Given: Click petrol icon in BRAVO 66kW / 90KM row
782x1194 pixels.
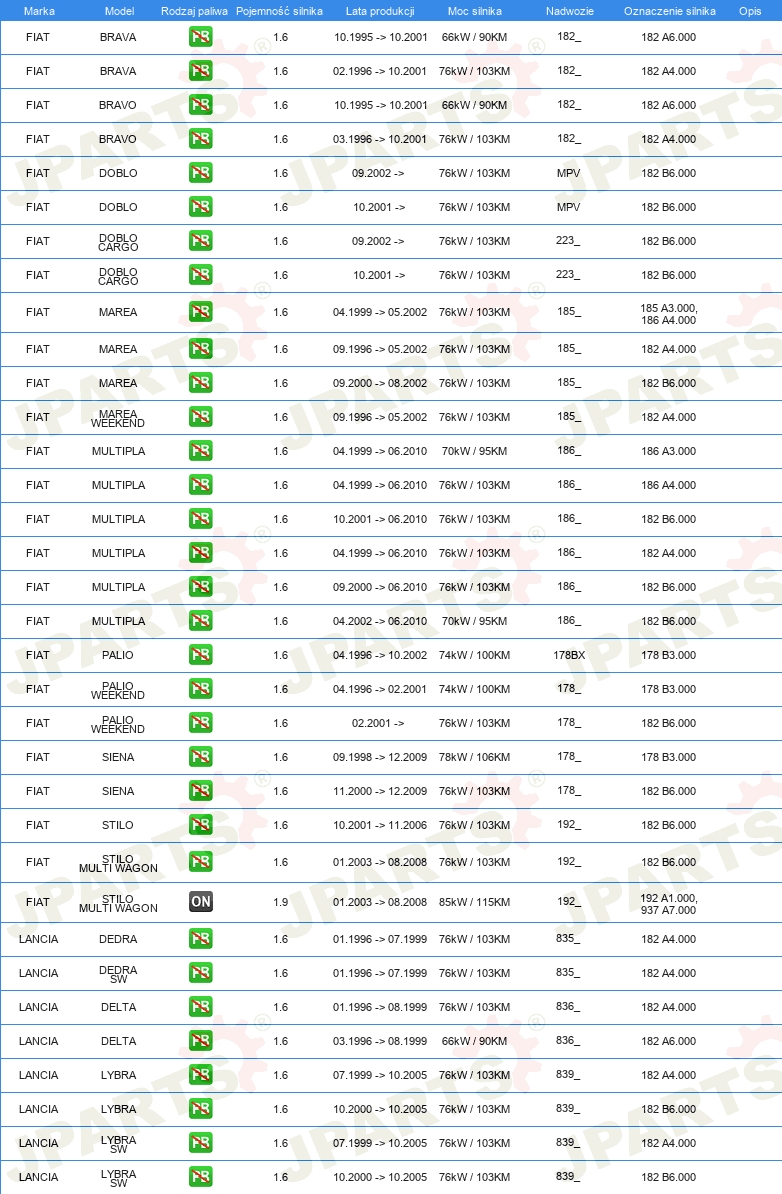Looking at the screenshot, I should tap(201, 105).
